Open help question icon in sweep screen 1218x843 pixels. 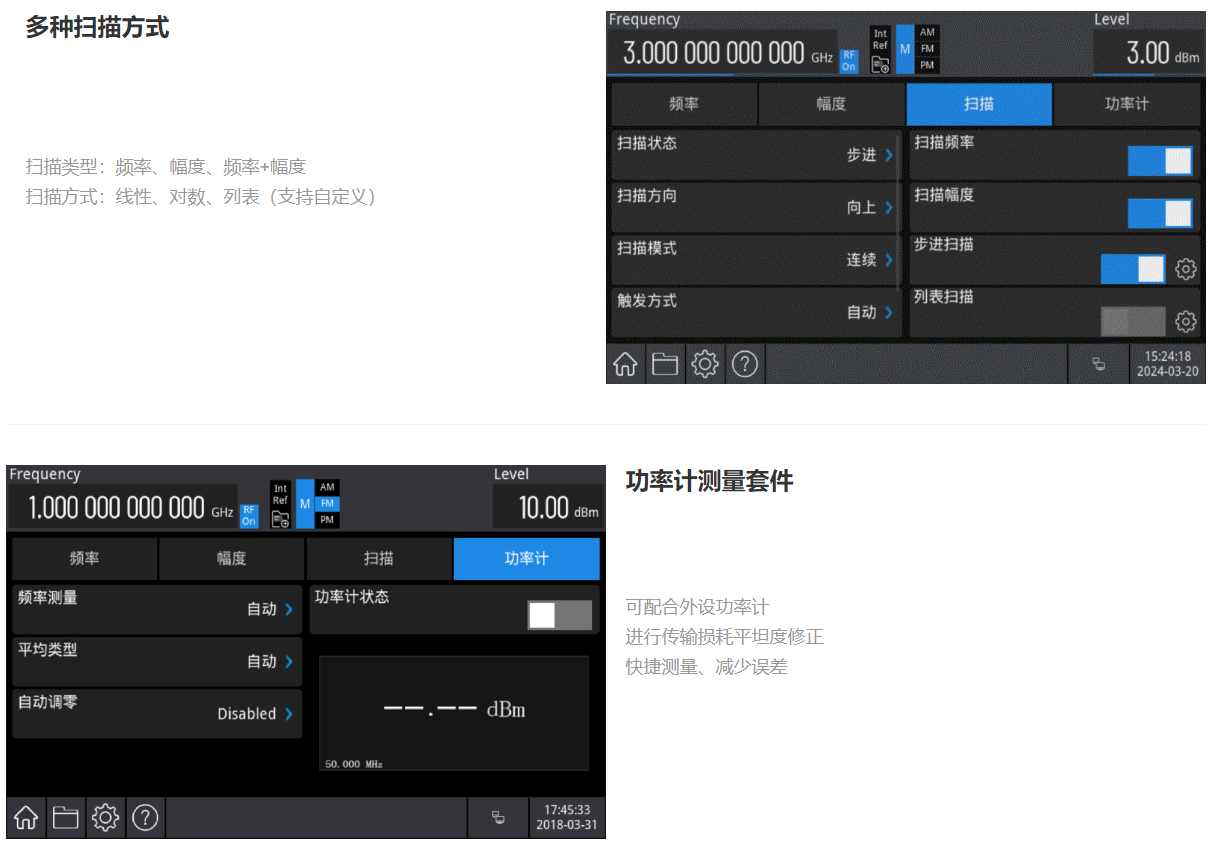[x=744, y=365]
